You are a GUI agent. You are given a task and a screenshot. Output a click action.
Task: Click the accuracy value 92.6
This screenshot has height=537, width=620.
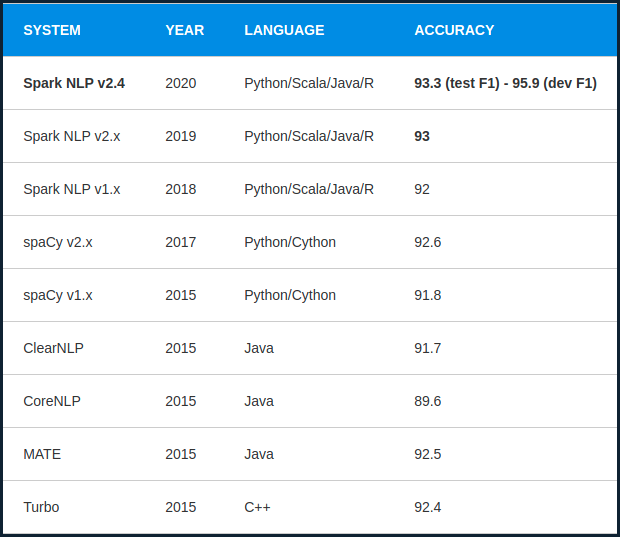[x=427, y=242]
